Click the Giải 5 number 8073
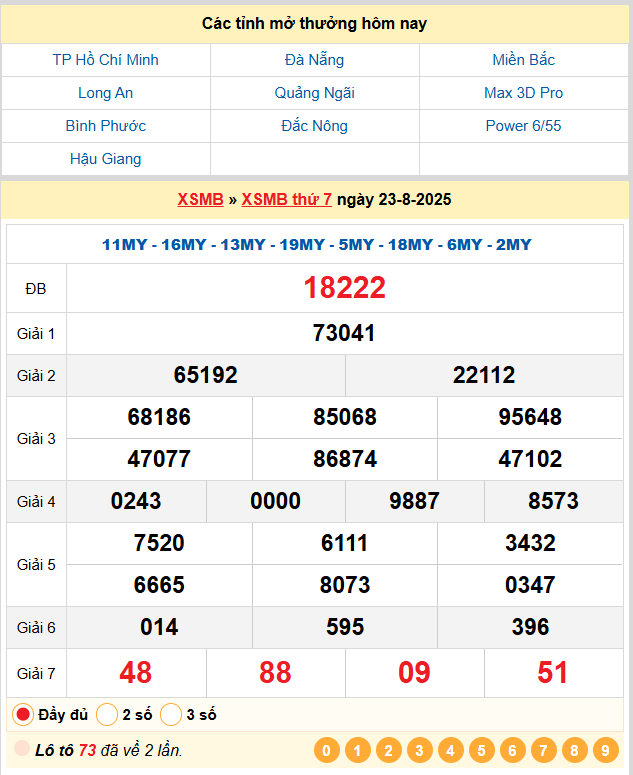The width and height of the screenshot is (633, 775). click(x=344, y=585)
